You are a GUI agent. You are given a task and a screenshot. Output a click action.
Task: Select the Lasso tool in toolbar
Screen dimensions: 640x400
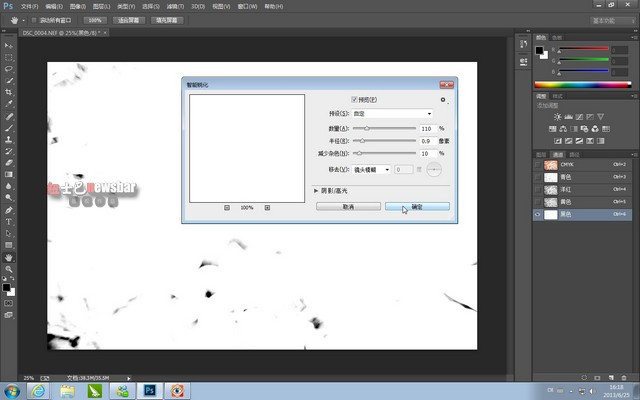click(x=9, y=69)
